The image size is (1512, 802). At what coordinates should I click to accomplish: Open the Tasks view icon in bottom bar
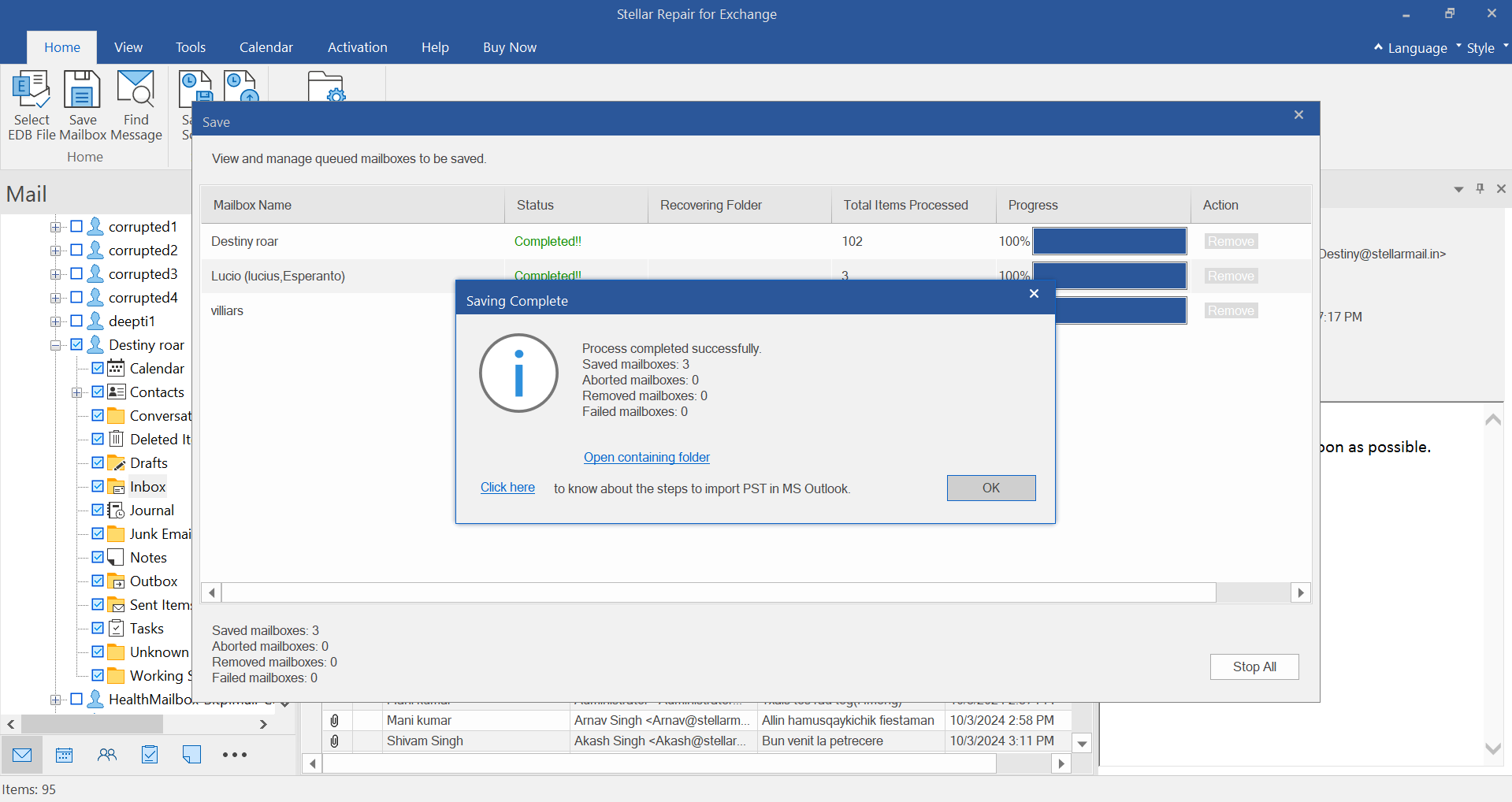tap(150, 755)
